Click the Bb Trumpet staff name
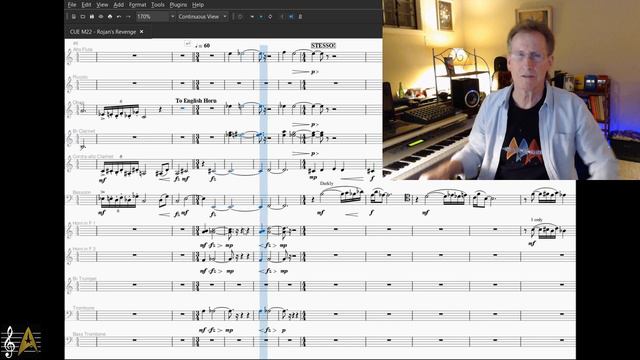Image resolution: width=640 pixels, height=360 pixels. (84, 278)
